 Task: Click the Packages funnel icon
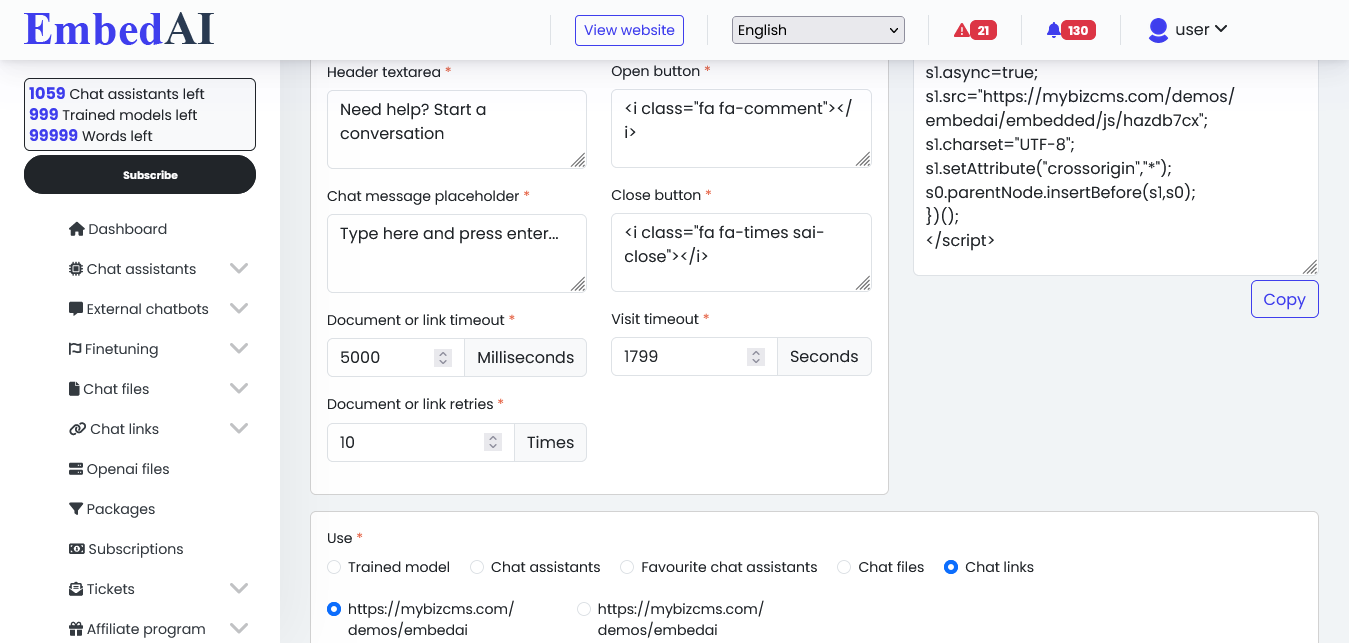tap(76, 509)
